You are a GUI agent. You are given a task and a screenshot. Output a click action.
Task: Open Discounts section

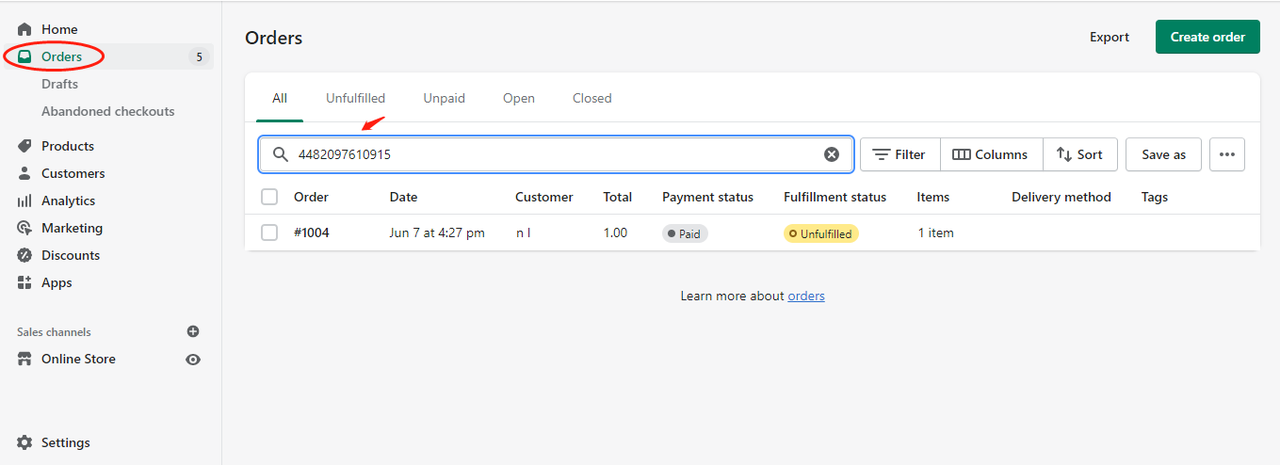point(70,255)
